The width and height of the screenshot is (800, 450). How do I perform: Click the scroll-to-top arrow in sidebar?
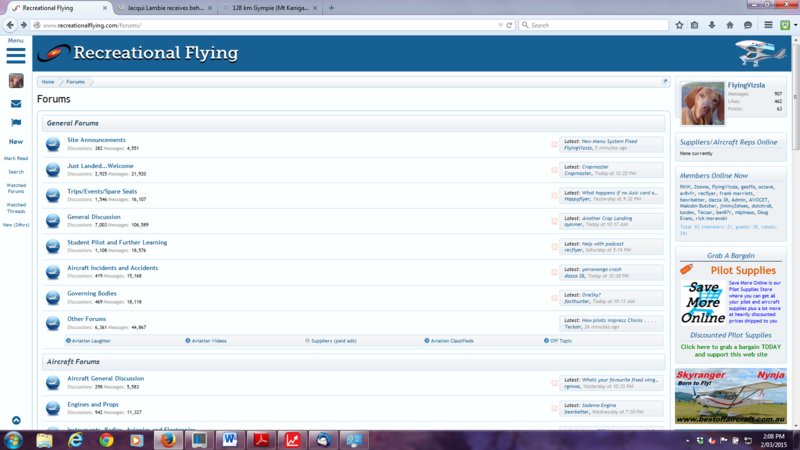[16, 420]
